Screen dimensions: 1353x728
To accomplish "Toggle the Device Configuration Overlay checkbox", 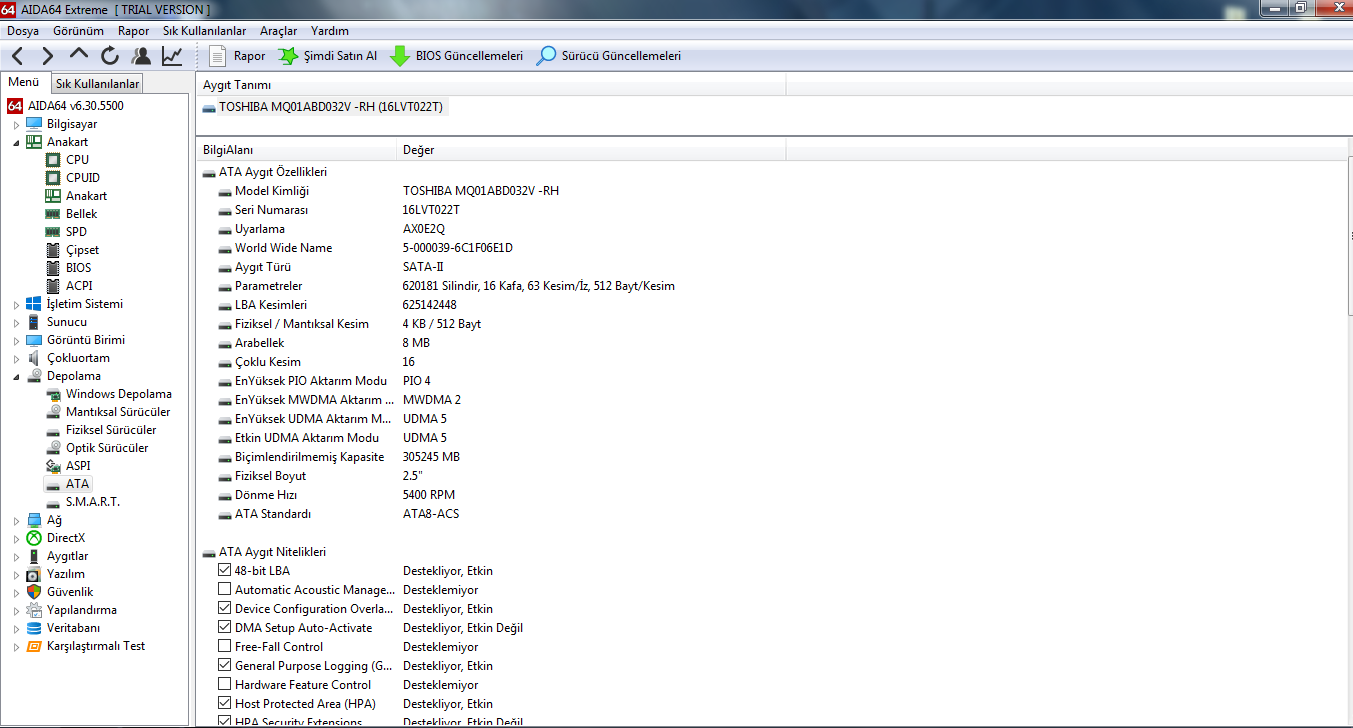I will tap(224, 609).
